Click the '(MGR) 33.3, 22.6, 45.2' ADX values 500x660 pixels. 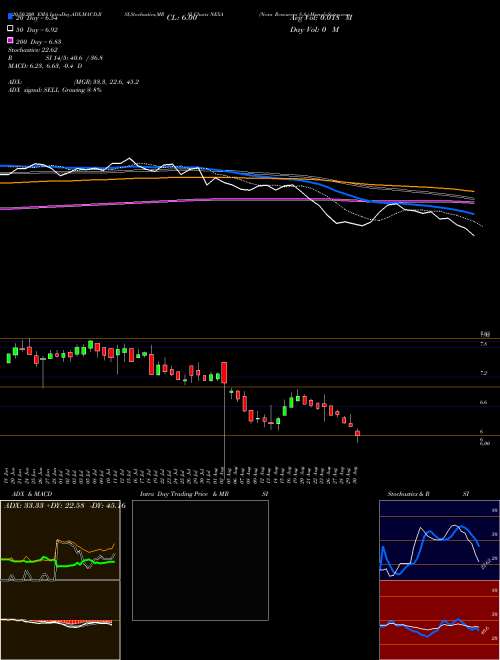[x=106, y=82]
